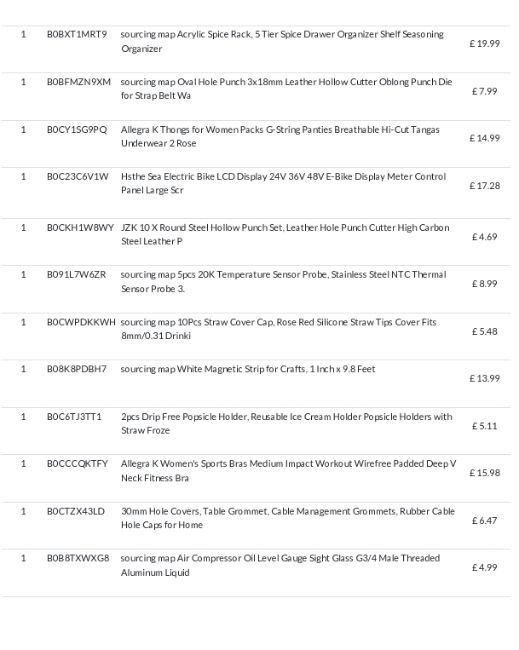The height and width of the screenshot is (650, 519).
Task: Click the £ 14.99 price
Action: [485, 138]
